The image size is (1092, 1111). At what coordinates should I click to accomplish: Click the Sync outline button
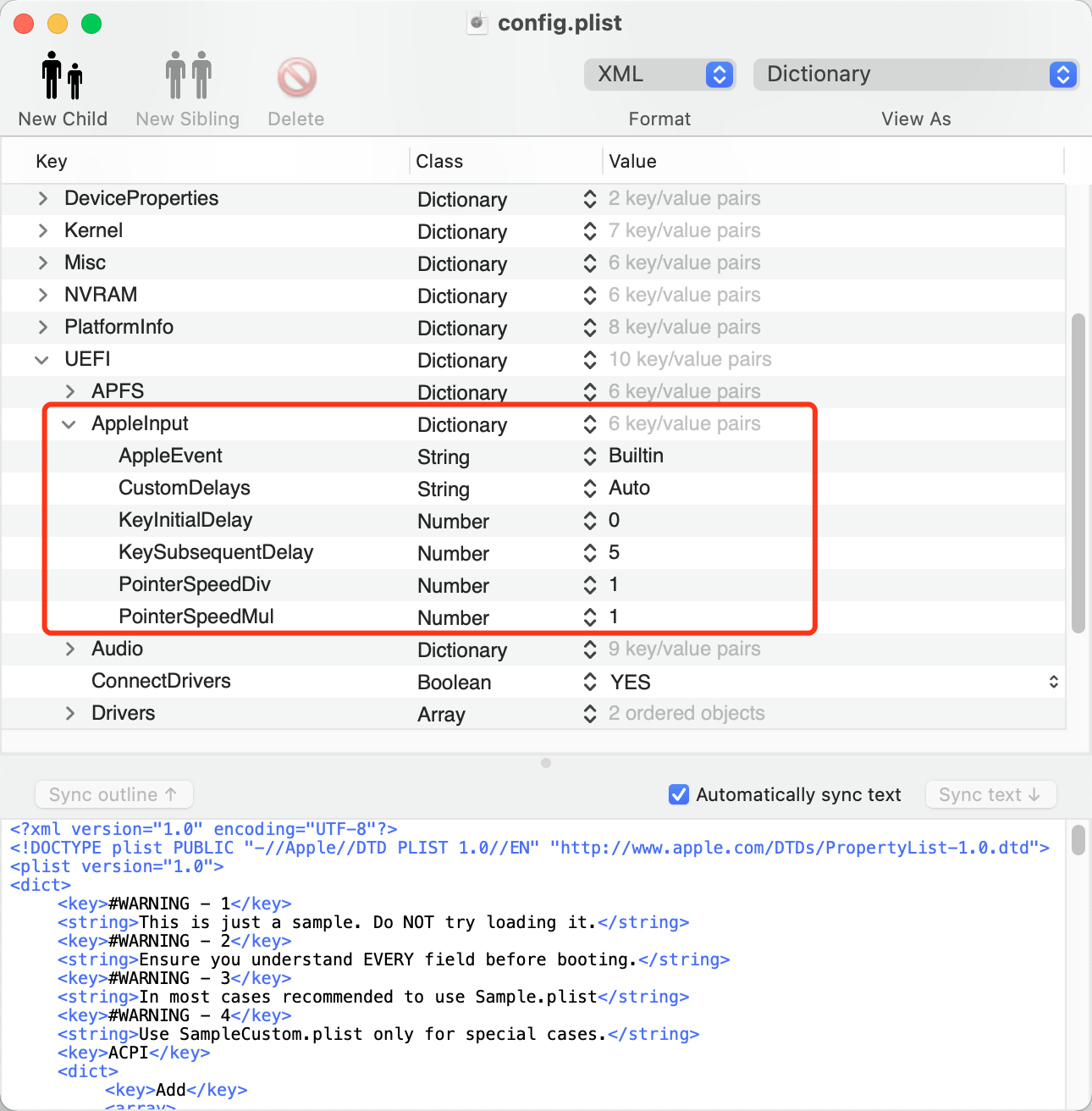(x=113, y=794)
